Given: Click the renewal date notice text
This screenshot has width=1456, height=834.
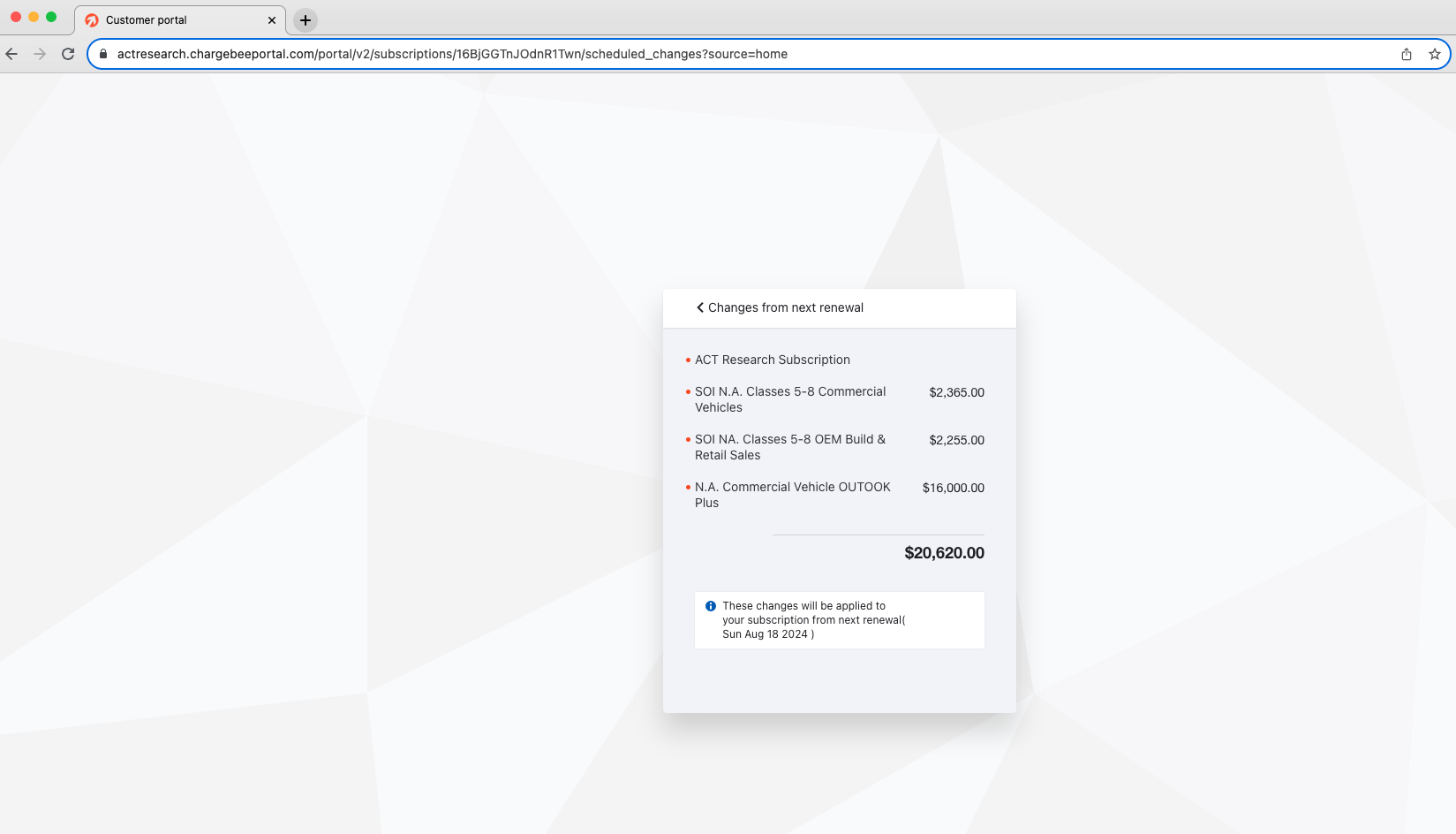Looking at the screenshot, I should 814,620.
